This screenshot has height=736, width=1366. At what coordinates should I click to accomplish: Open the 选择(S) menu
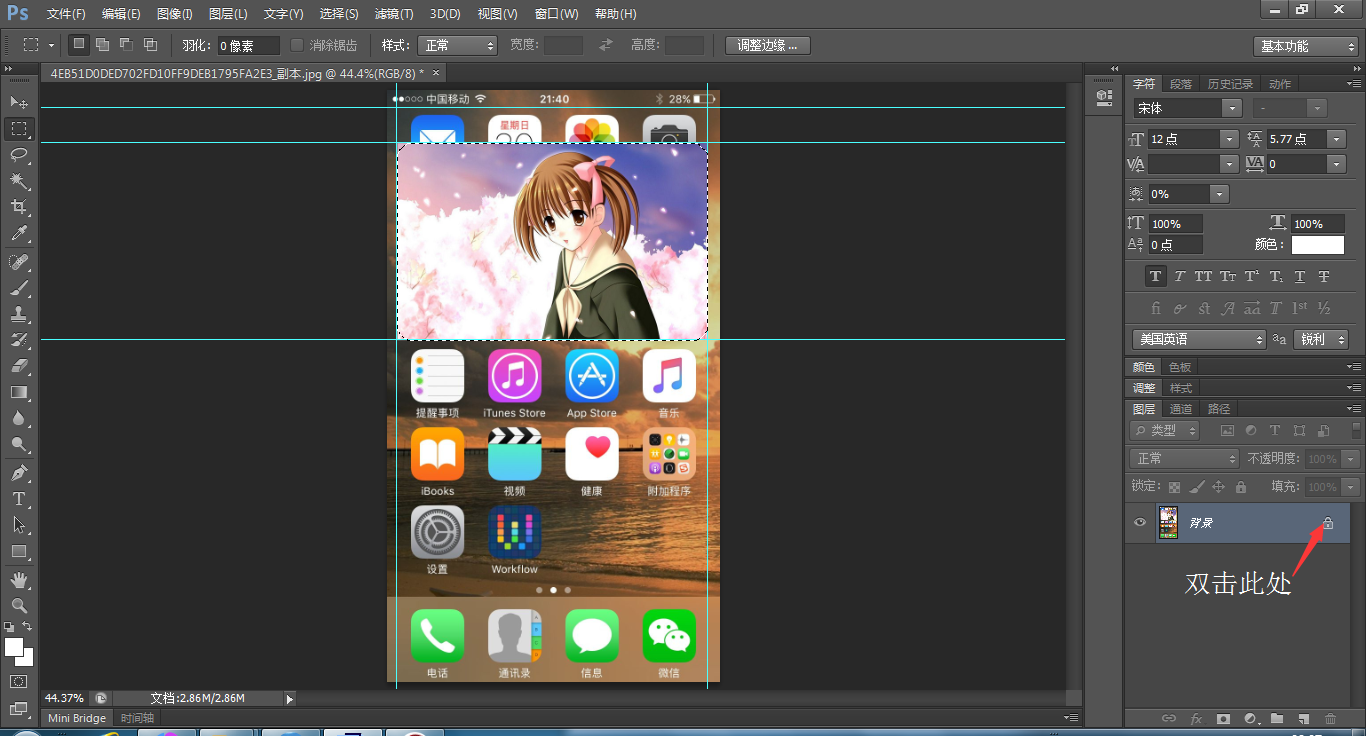coord(339,14)
